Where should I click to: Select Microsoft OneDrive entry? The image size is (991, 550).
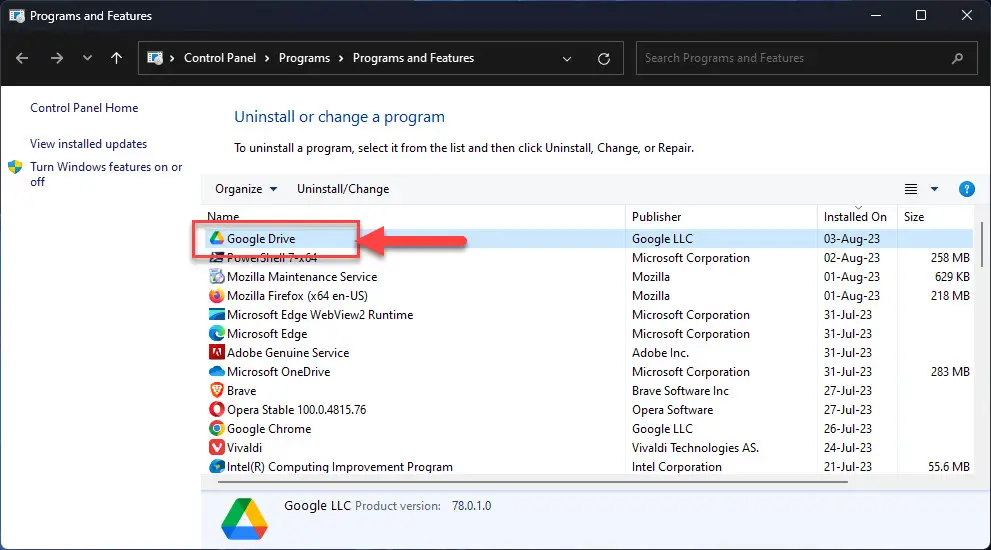click(278, 372)
